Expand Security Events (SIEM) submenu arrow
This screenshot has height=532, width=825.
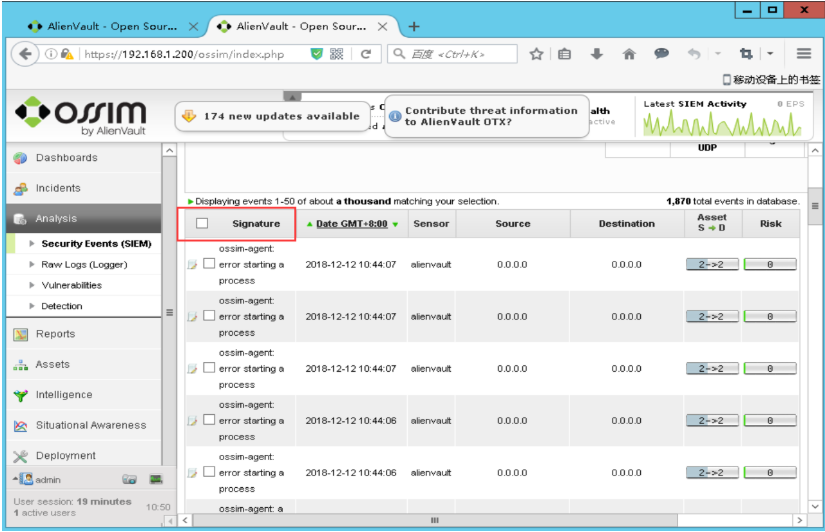point(32,243)
